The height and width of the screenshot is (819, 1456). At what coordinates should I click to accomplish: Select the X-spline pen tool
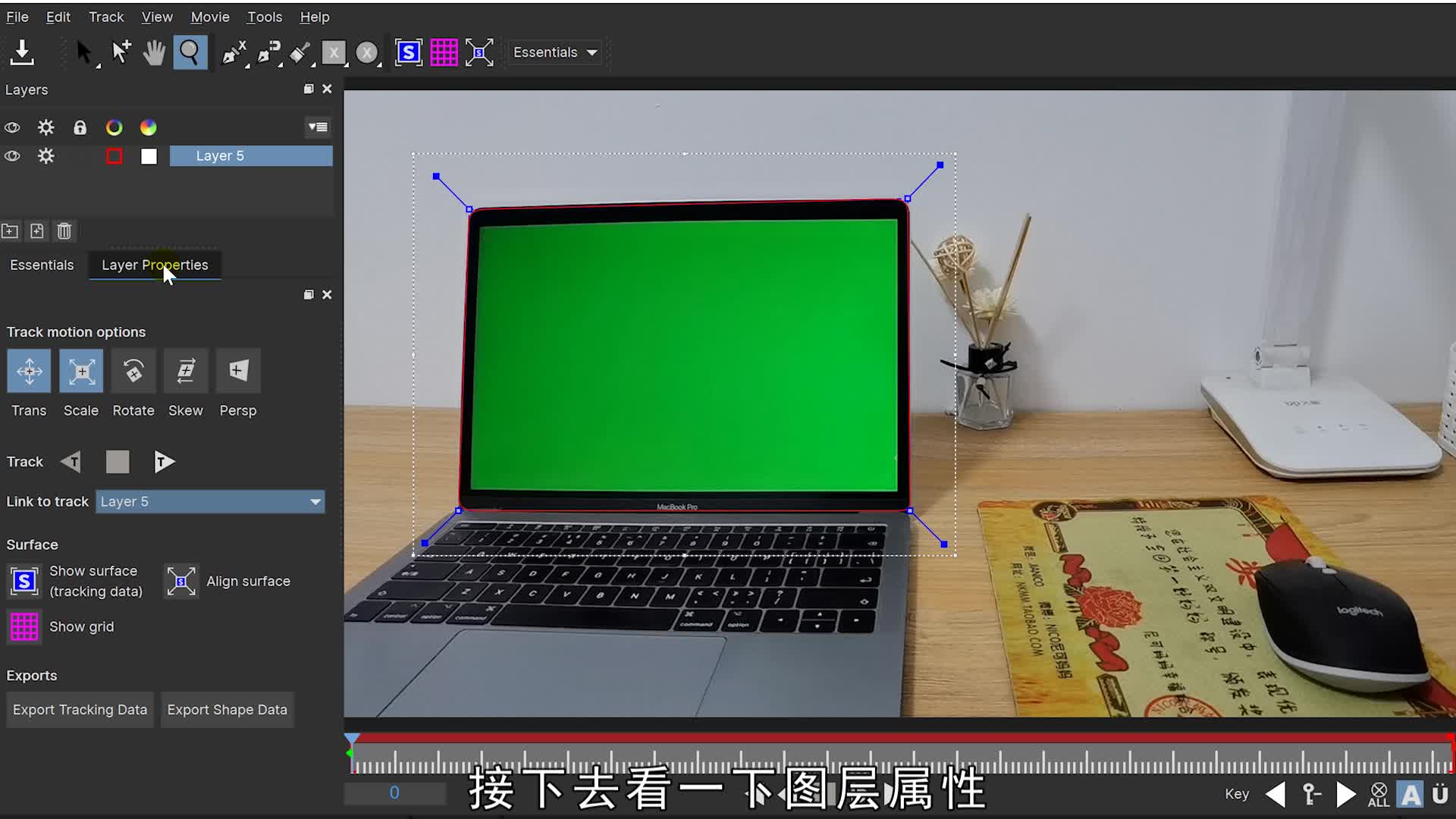pyautogui.click(x=233, y=52)
